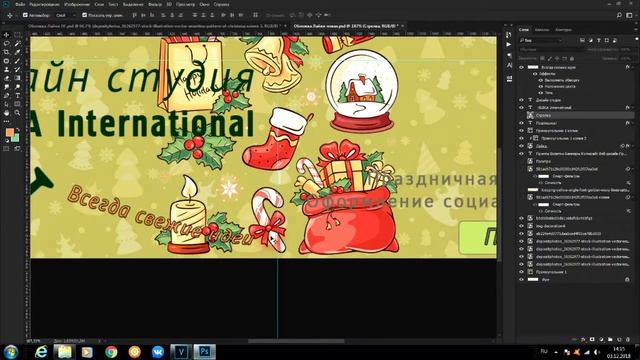Add a layer mask icon
Screen dimensions: 640x360
click(x=592, y=339)
